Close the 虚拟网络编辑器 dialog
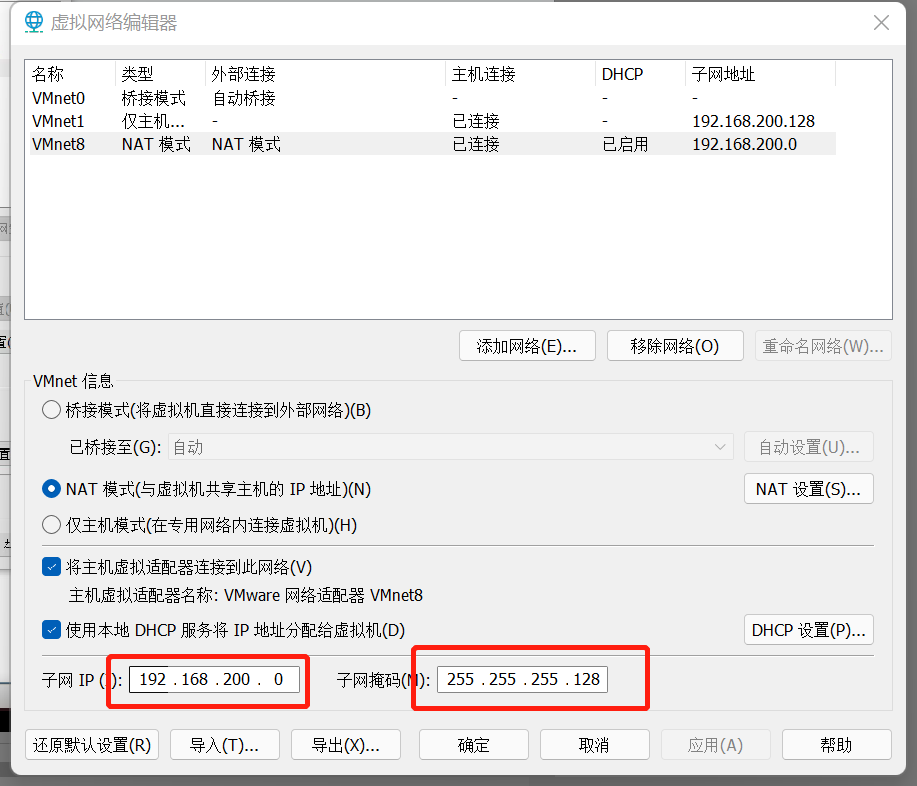The width and height of the screenshot is (917, 786). (x=881, y=23)
